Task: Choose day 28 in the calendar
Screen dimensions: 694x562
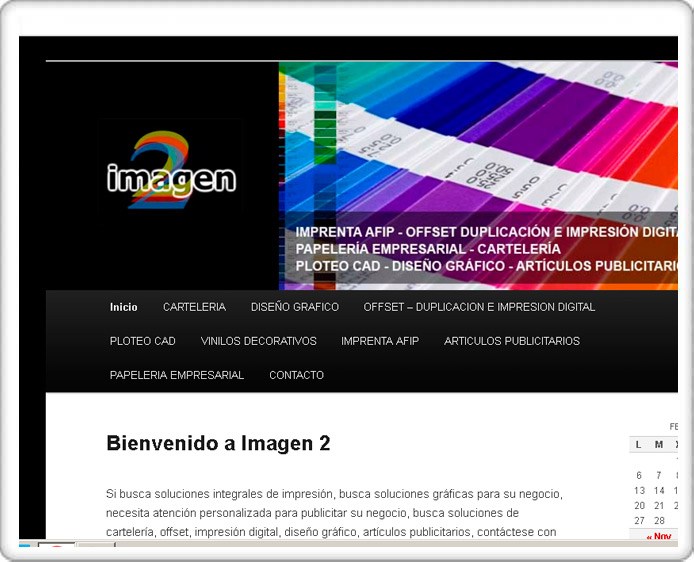Action: 659,521
